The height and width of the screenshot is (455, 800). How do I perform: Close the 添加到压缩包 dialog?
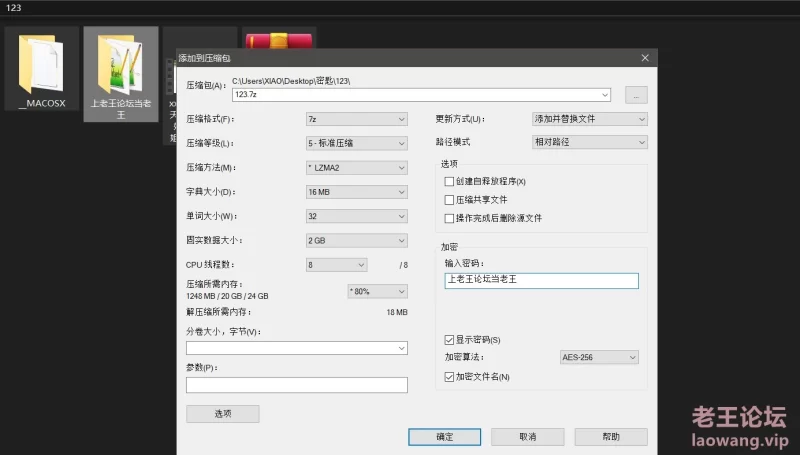pyautogui.click(x=645, y=58)
